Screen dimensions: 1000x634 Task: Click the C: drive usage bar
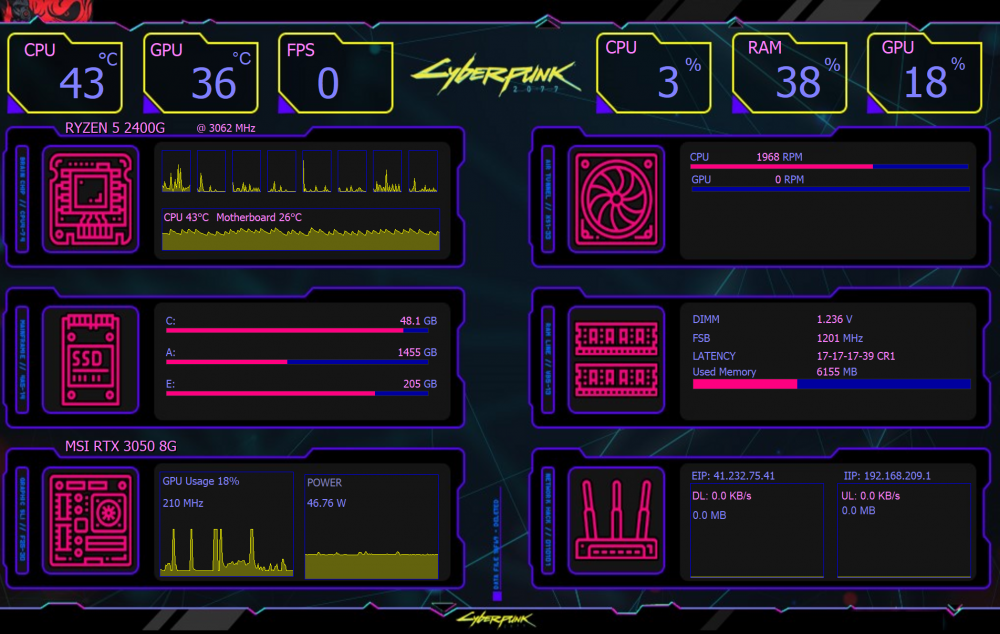pos(301,329)
